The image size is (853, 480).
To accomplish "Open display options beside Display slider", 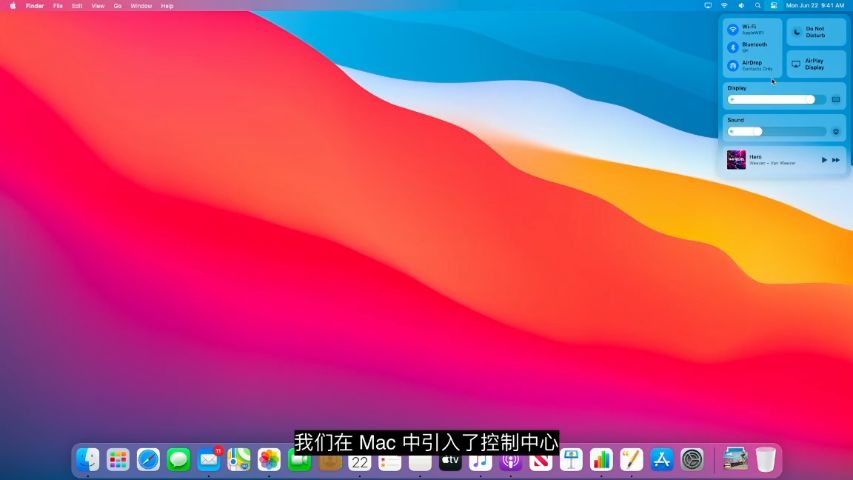I will (836, 99).
